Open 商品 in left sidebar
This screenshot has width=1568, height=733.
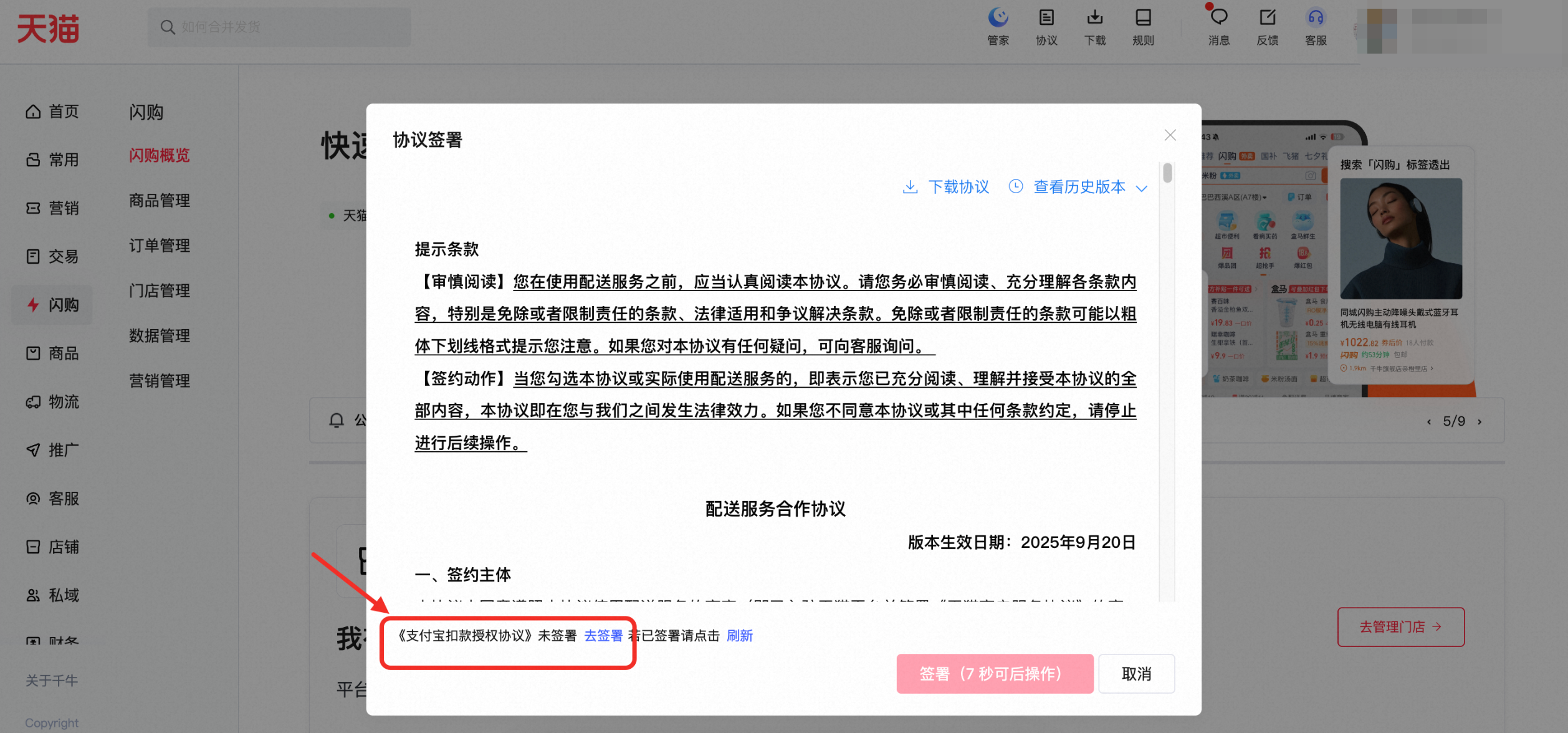tap(52, 353)
